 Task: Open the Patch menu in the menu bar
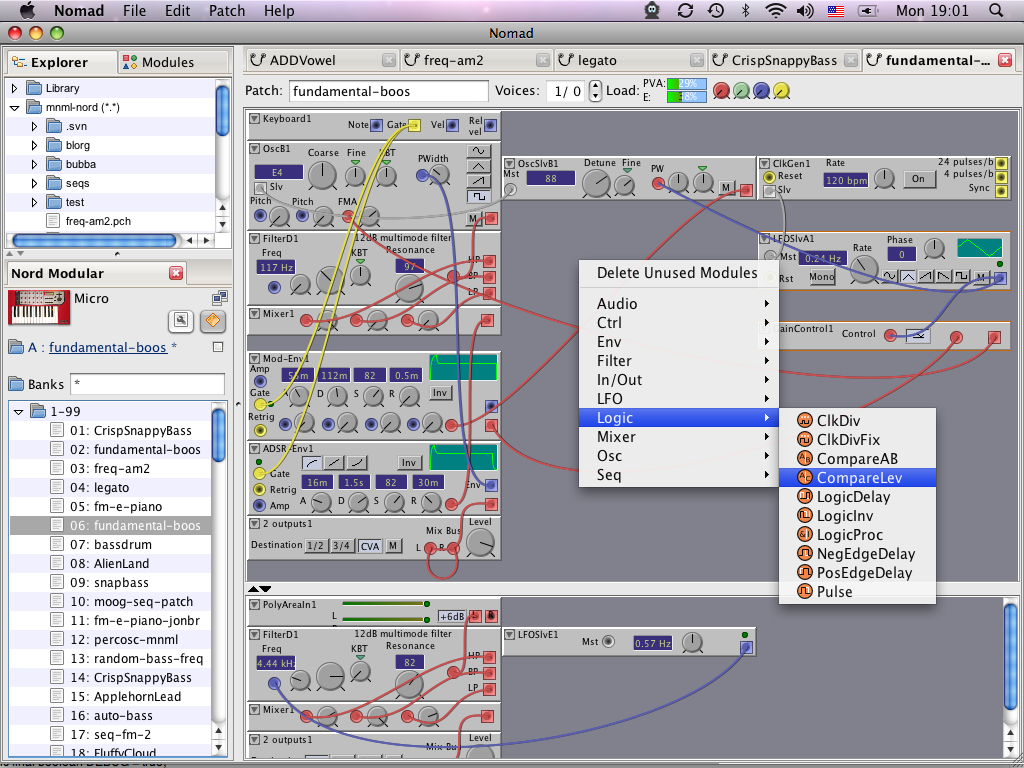(x=226, y=11)
